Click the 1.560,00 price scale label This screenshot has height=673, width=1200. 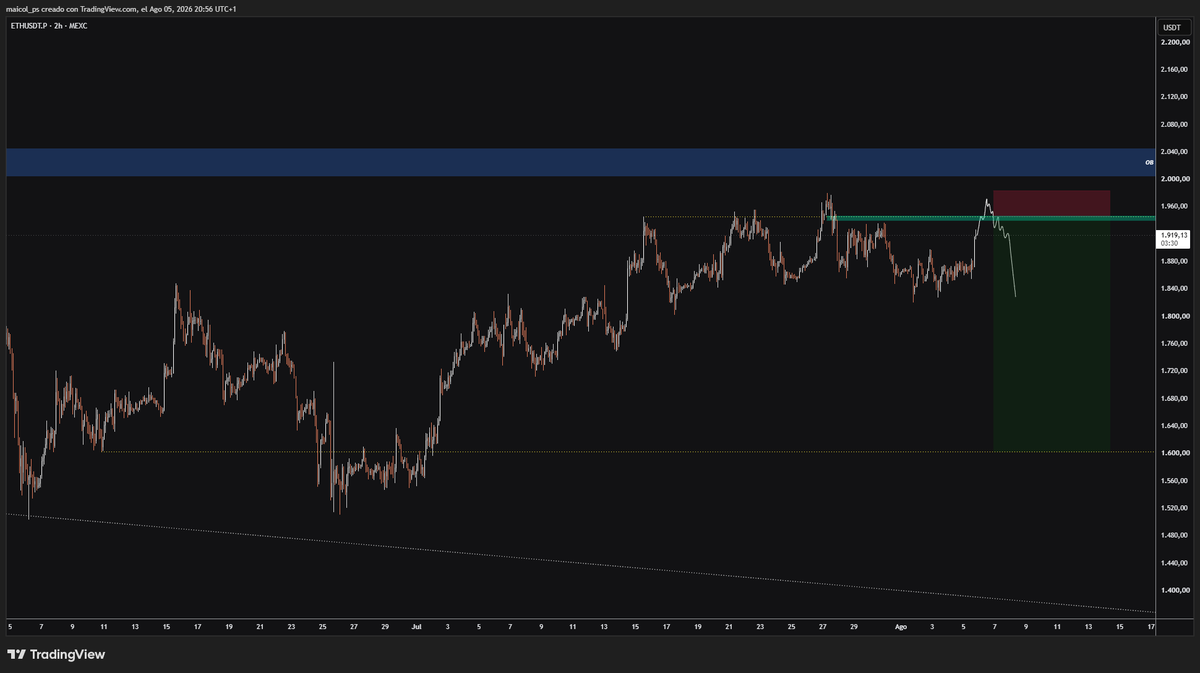coord(1174,481)
